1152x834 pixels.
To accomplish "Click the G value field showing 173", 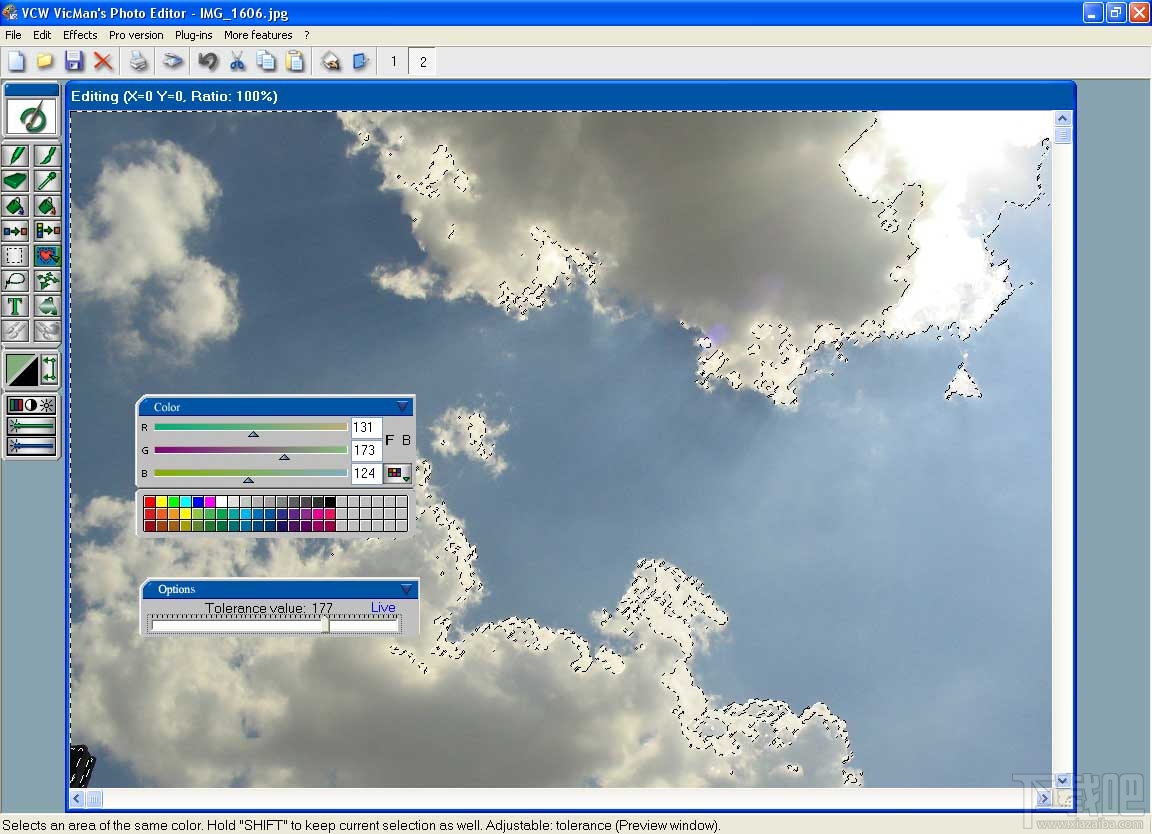I will click(366, 450).
